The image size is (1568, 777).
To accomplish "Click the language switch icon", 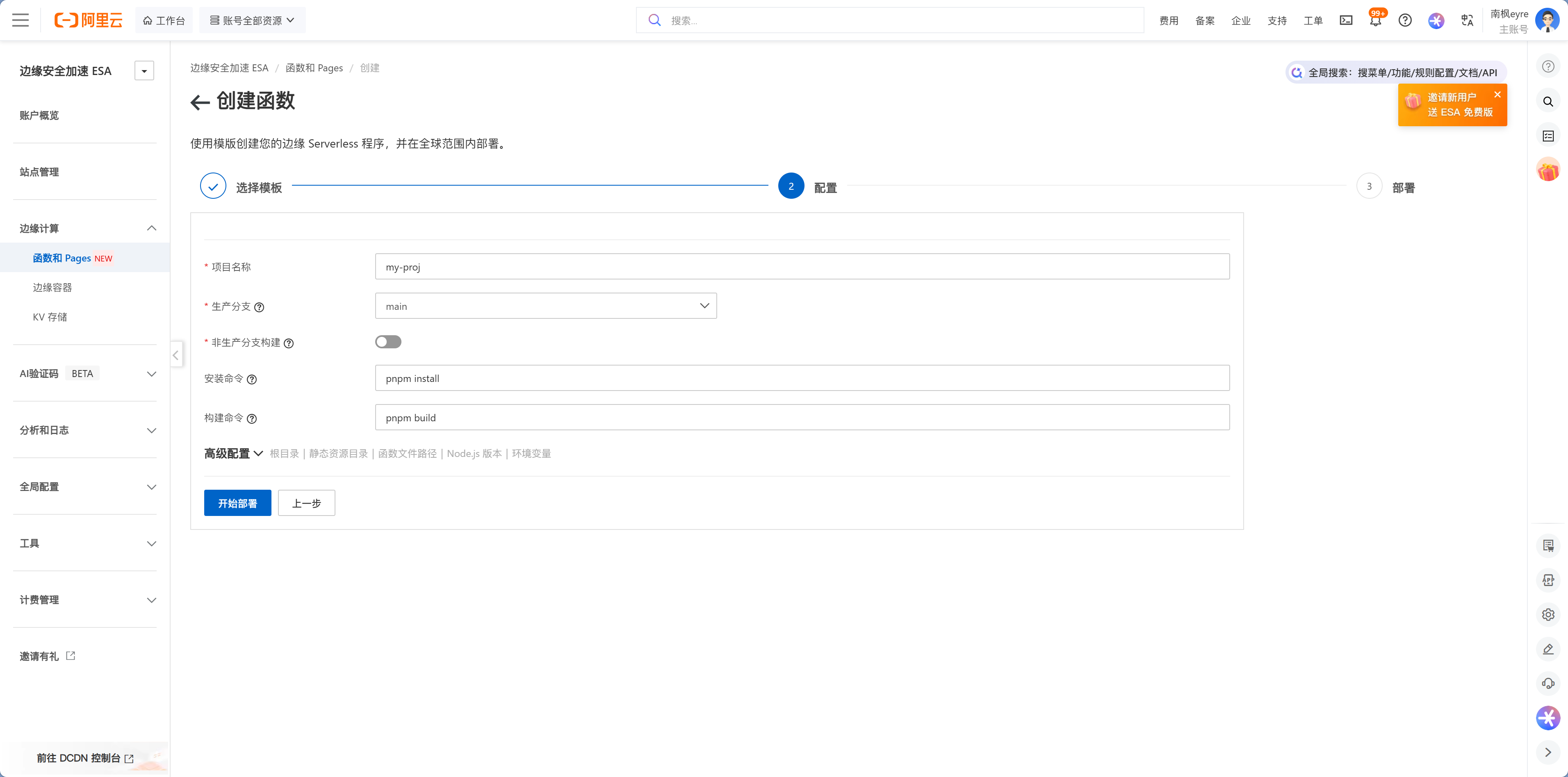I will click(1467, 20).
